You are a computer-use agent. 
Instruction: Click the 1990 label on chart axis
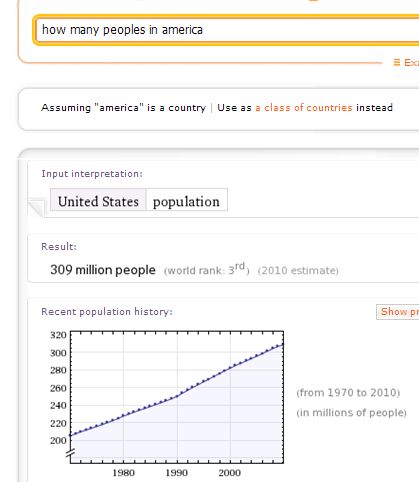(177, 473)
